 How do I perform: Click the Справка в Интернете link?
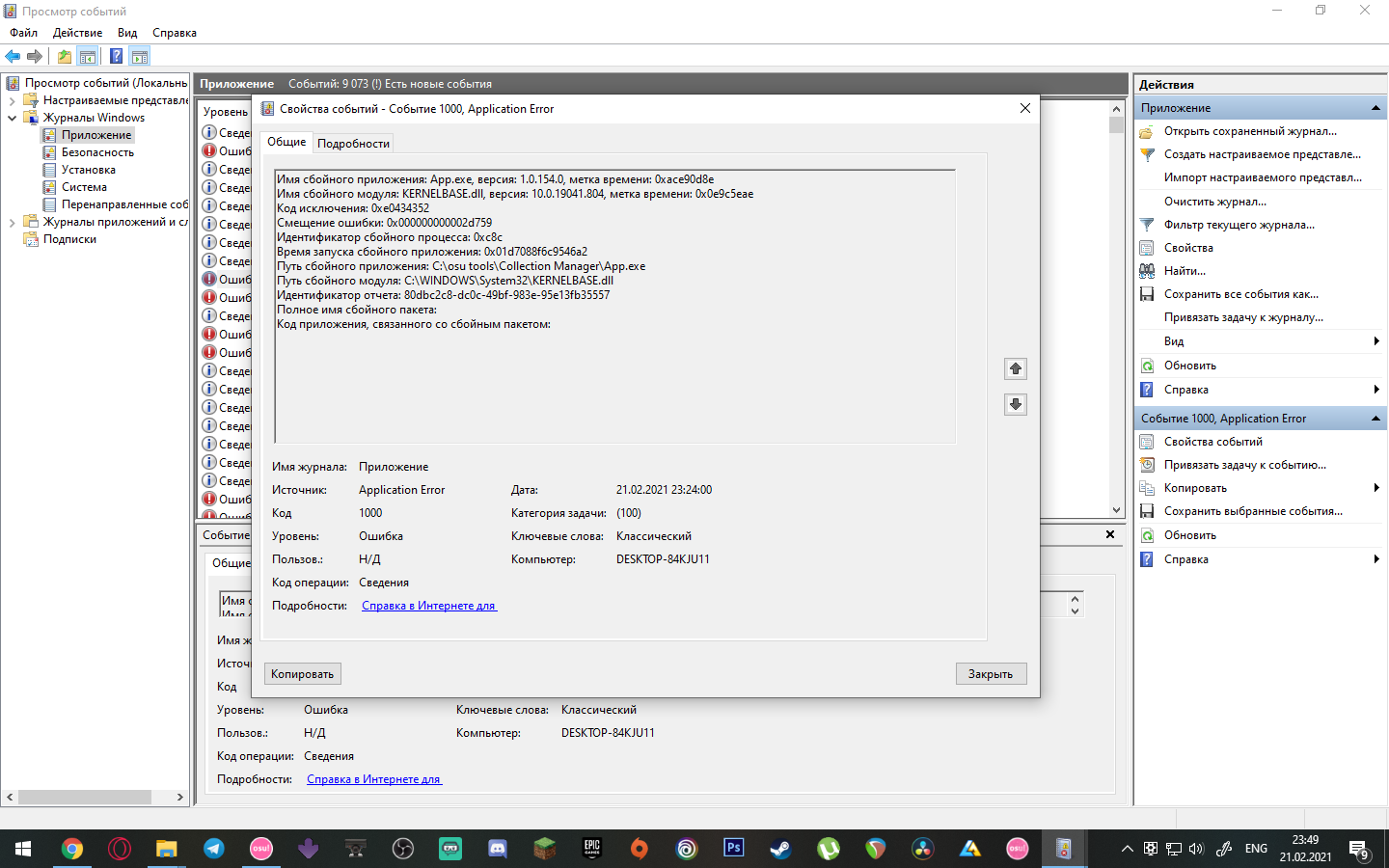click(x=428, y=605)
